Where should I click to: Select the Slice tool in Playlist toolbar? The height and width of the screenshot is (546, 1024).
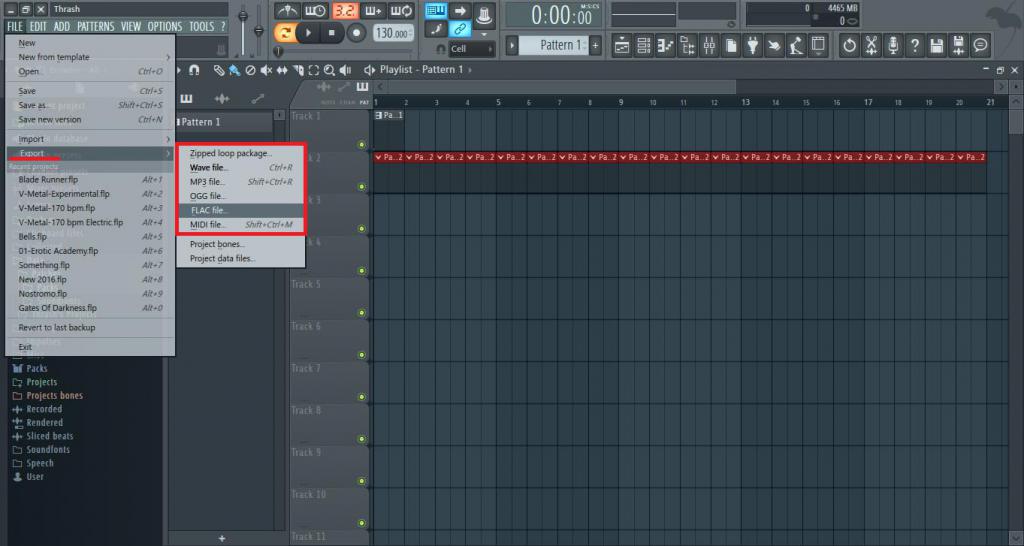[298, 70]
